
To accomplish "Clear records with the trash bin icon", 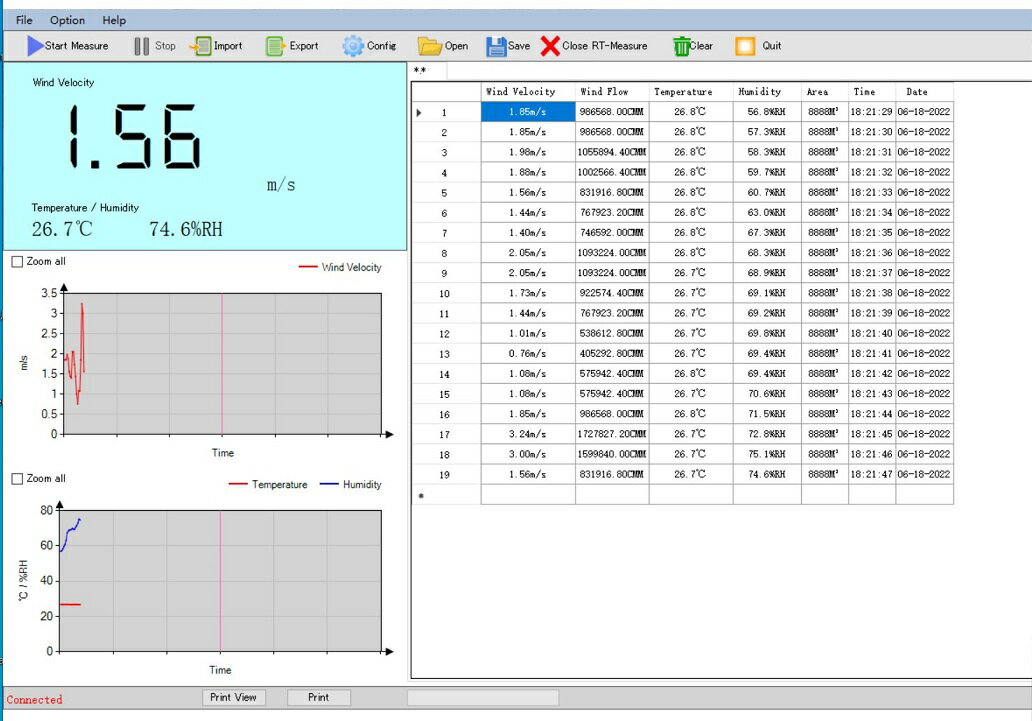I will [x=681, y=46].
